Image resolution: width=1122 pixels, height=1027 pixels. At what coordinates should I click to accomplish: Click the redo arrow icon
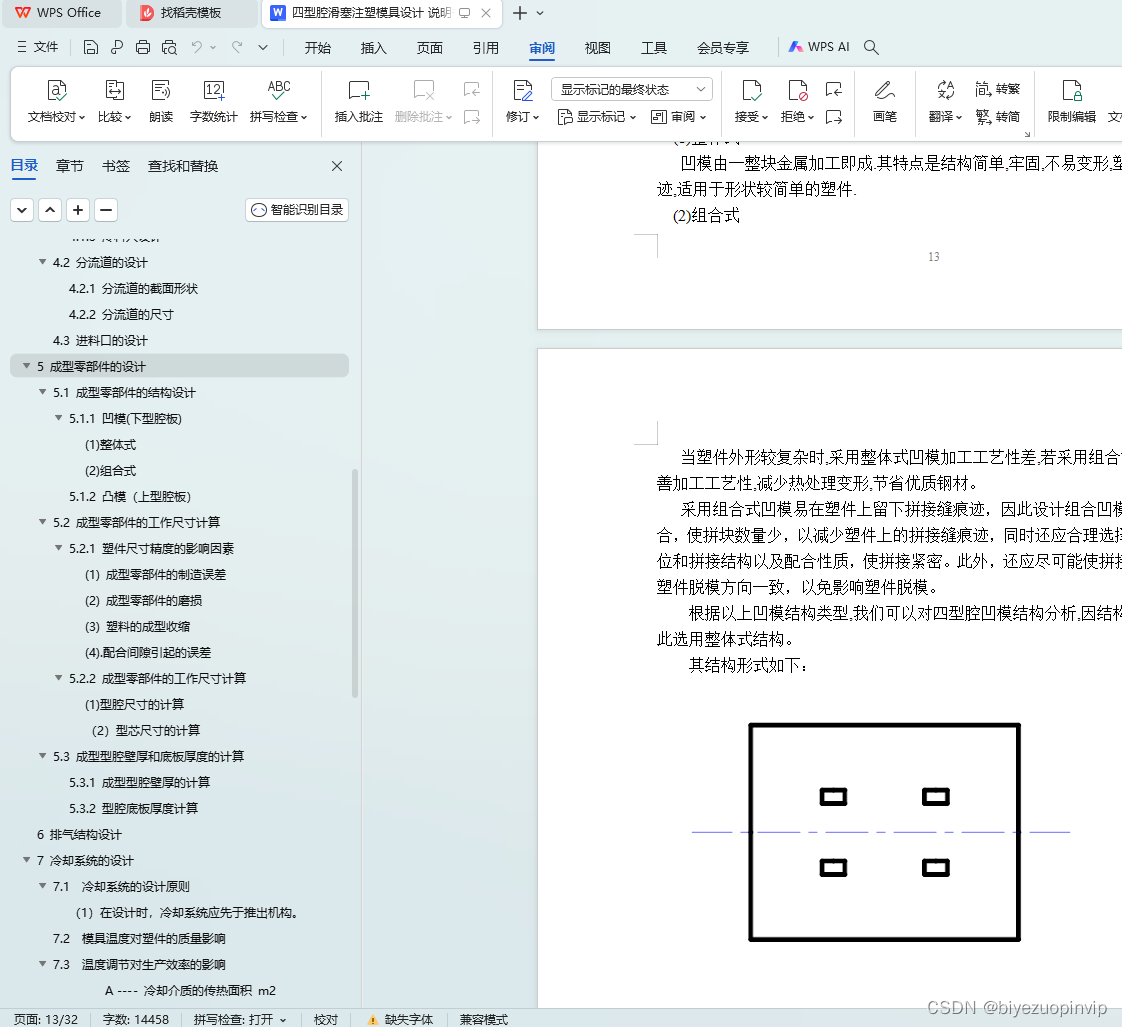click(x=237, y=47)
